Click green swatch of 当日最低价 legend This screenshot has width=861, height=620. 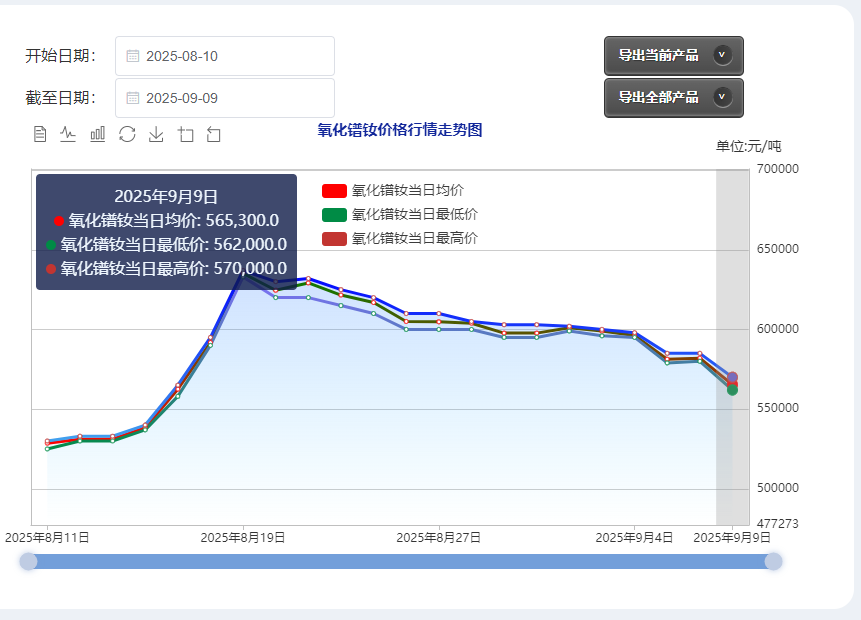coord(334,215)
